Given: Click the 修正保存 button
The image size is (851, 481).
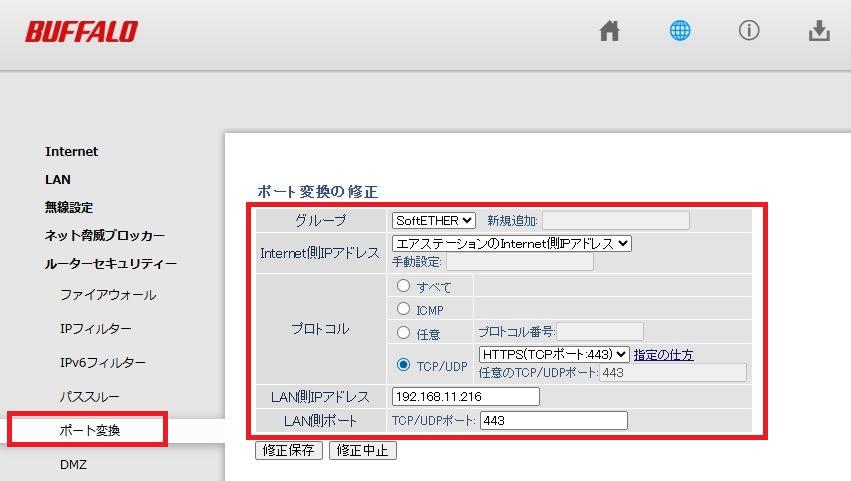Looking at the screenshot, I should (289, 451).
